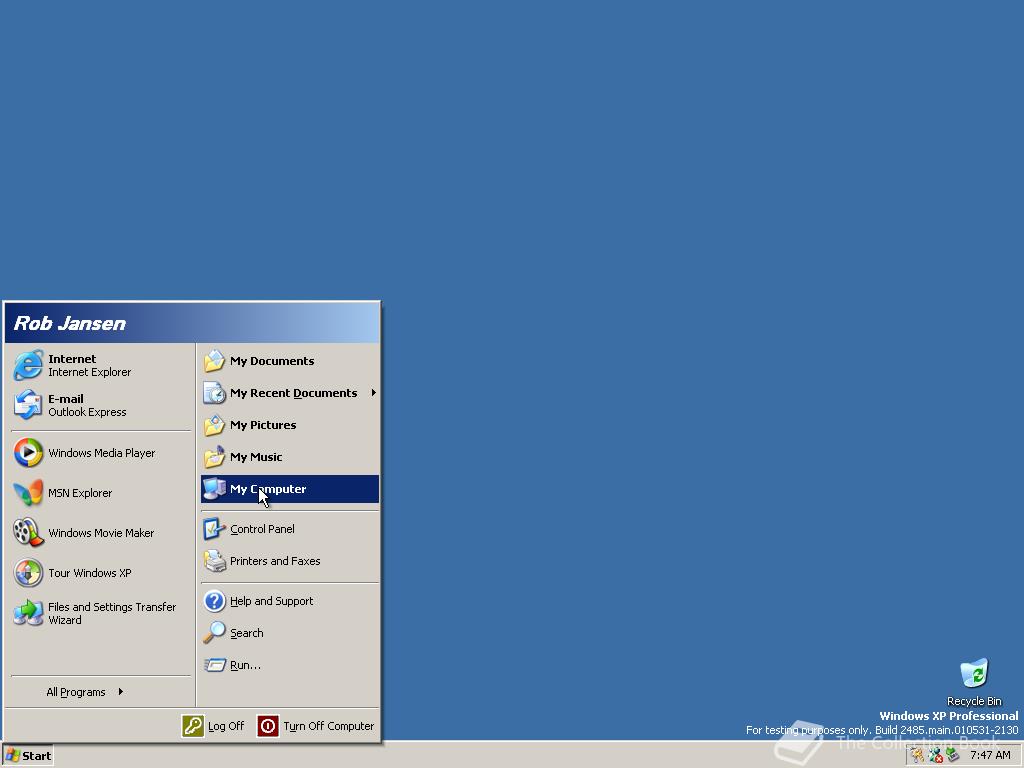
Task: Select the Recycle Bin desktop icon
Action: click(x=974, y=682)
